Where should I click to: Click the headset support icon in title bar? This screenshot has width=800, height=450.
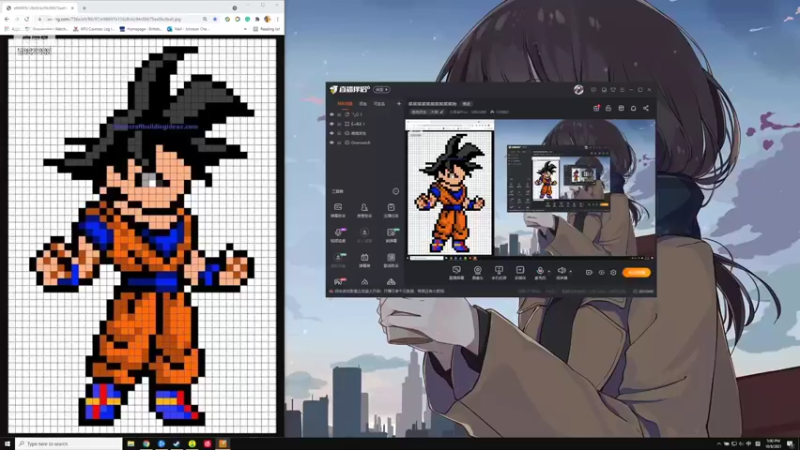(604, 90)
